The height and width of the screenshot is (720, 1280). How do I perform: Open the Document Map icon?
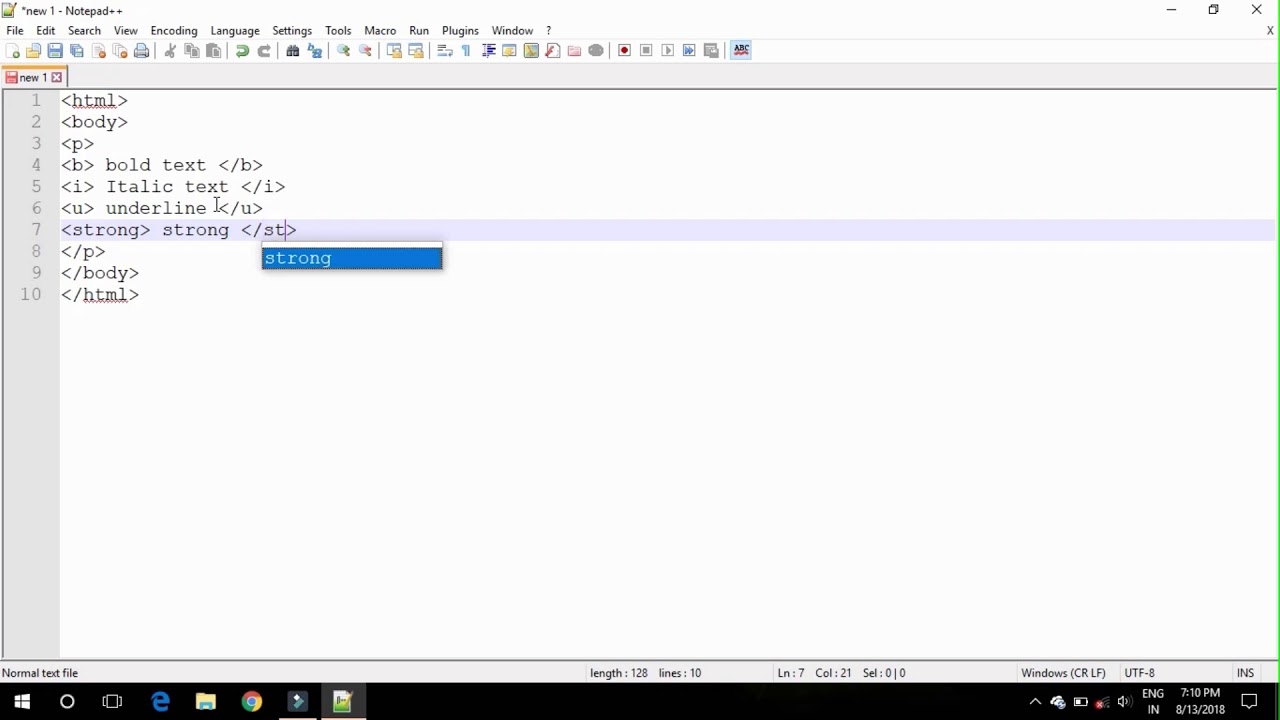pyautogui.click(x=531, y=51)
